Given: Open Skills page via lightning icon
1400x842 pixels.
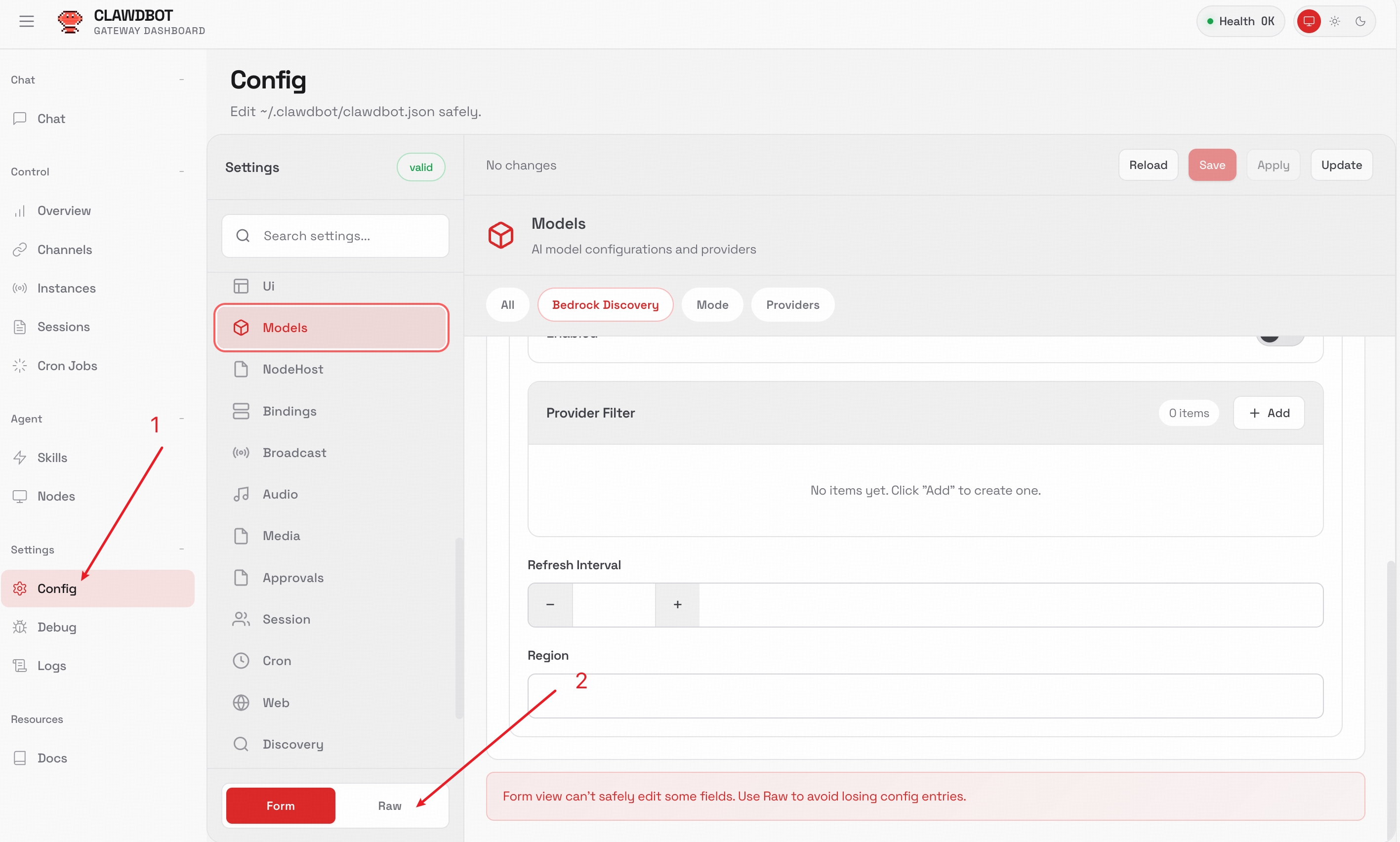Looking at the screenshot, I should 20,457.
